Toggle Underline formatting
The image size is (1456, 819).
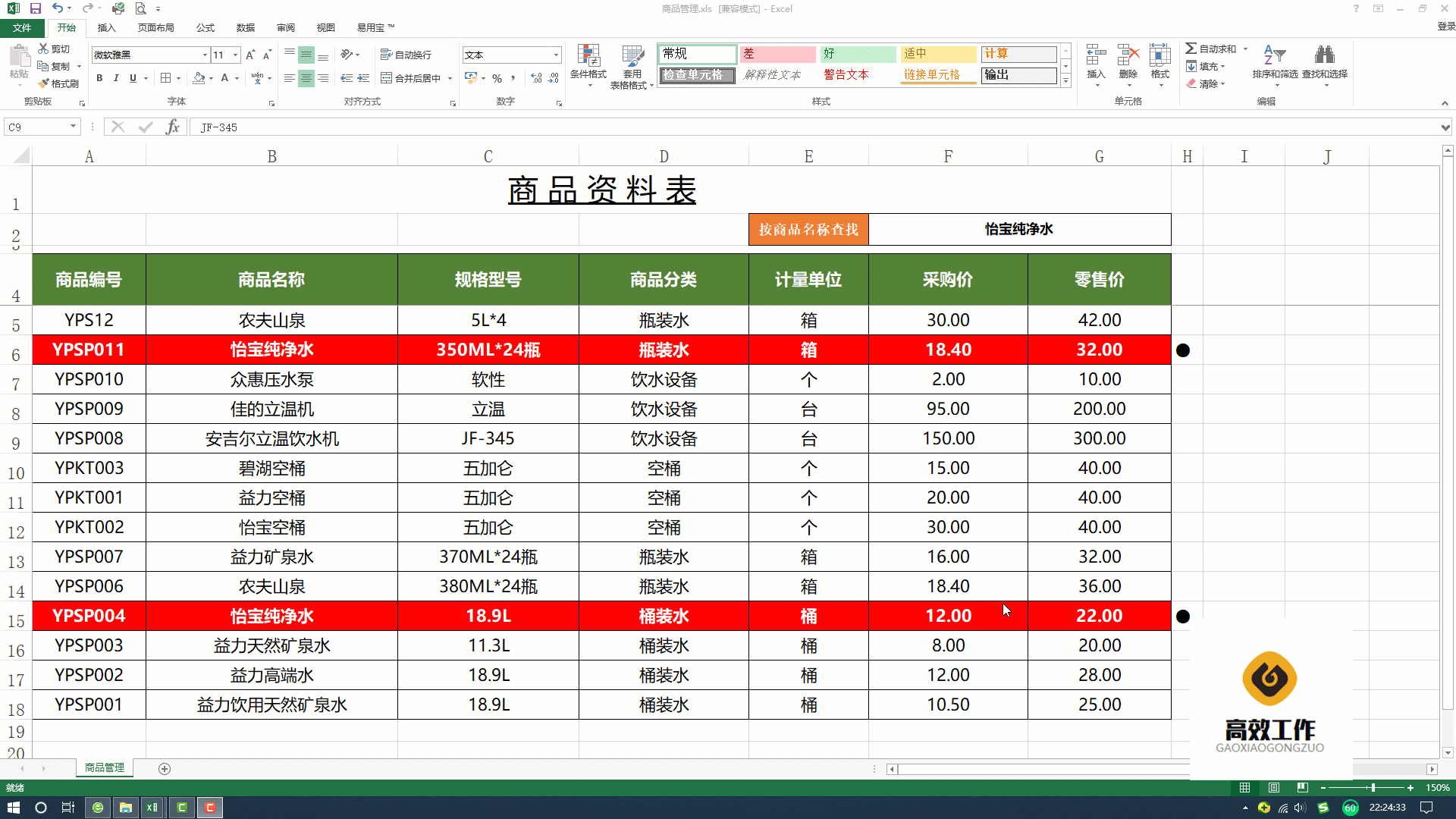[x=133, y=78]
